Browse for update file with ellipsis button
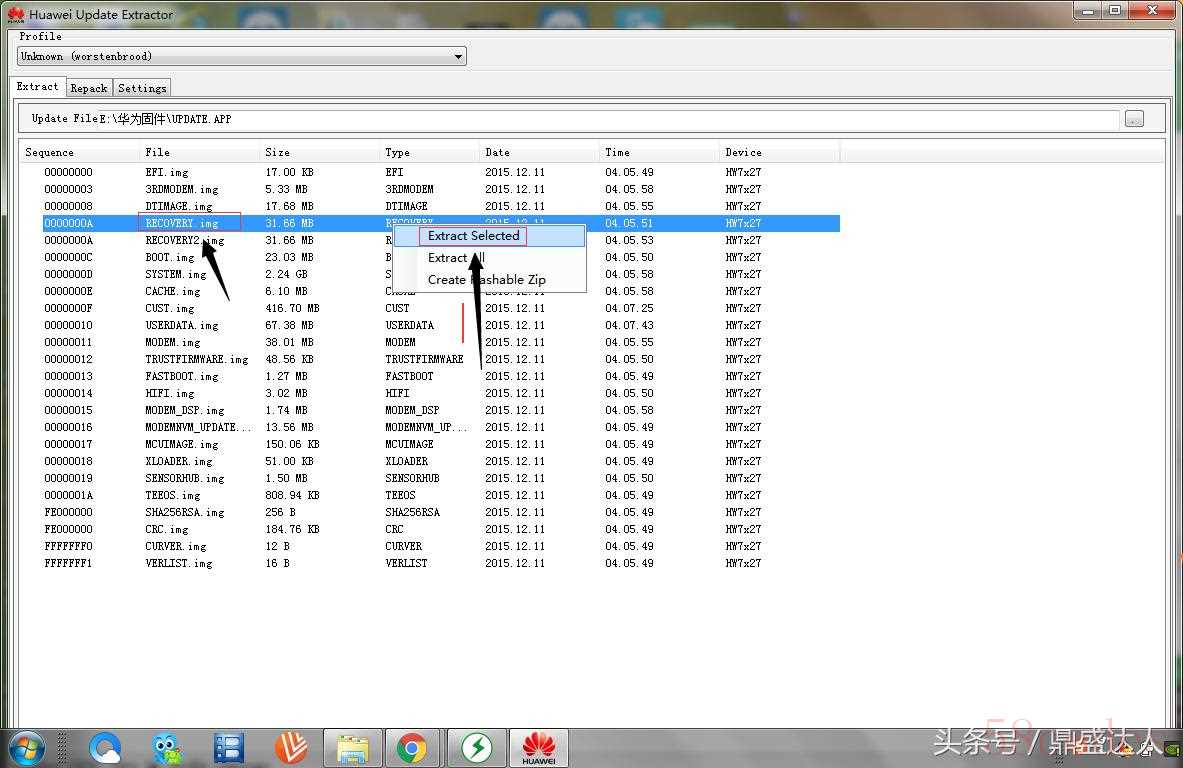The image size is (1183, 768). click(x=1134, y=118)
